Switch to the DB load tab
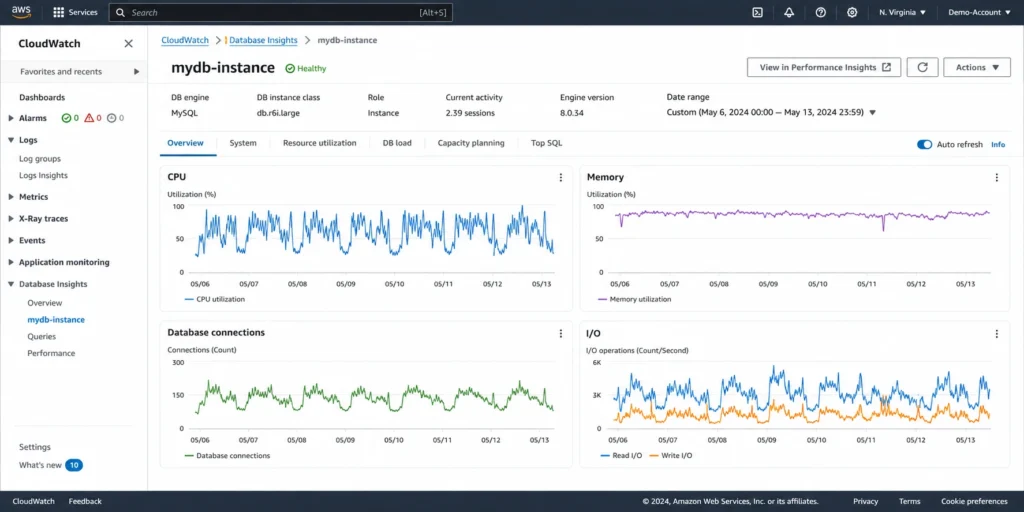1024x512 pixels. tap(397, 143)
